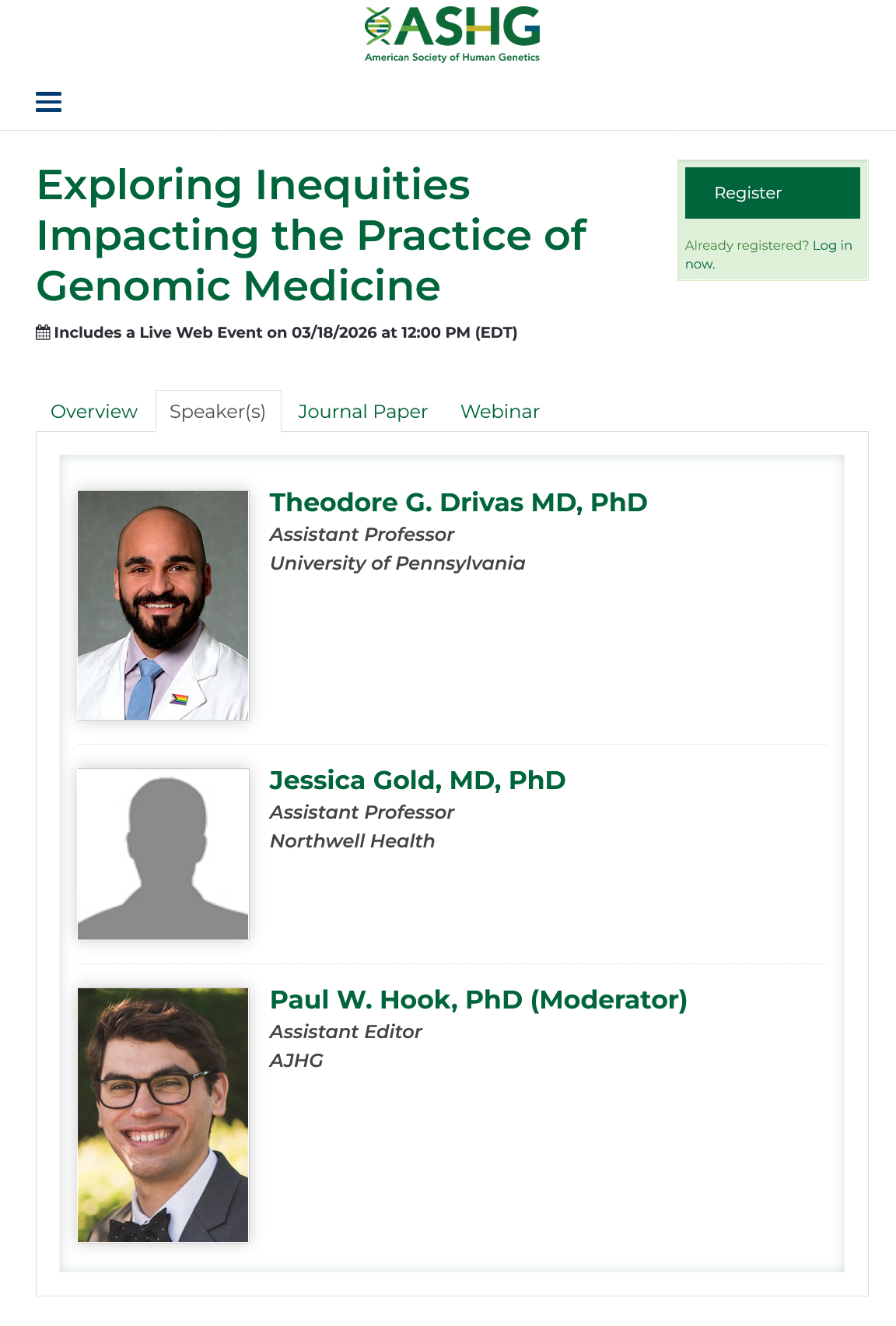Click the 'American Society of Human Genetics' tagline
Image resolution: width=896 pixels, height=1326 pixels.
coord(452,58)
